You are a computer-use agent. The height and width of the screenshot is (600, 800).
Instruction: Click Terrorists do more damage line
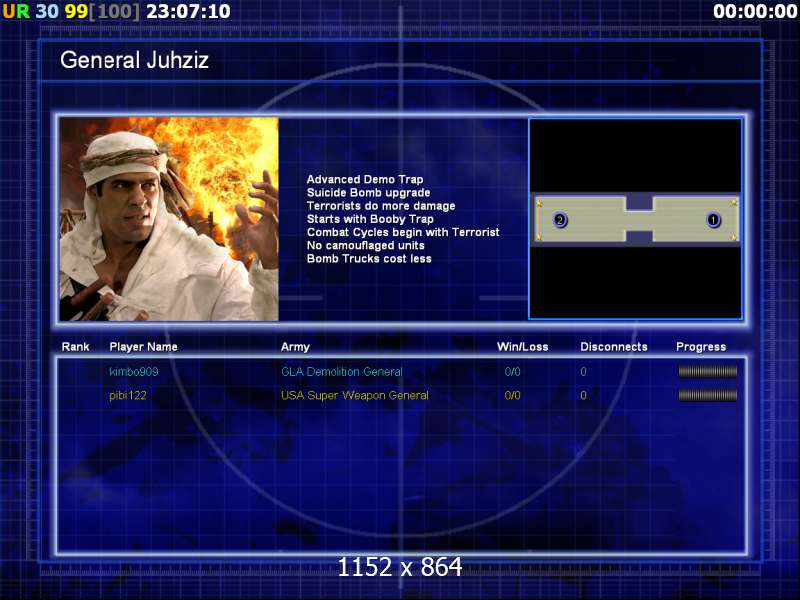point(381,206)
